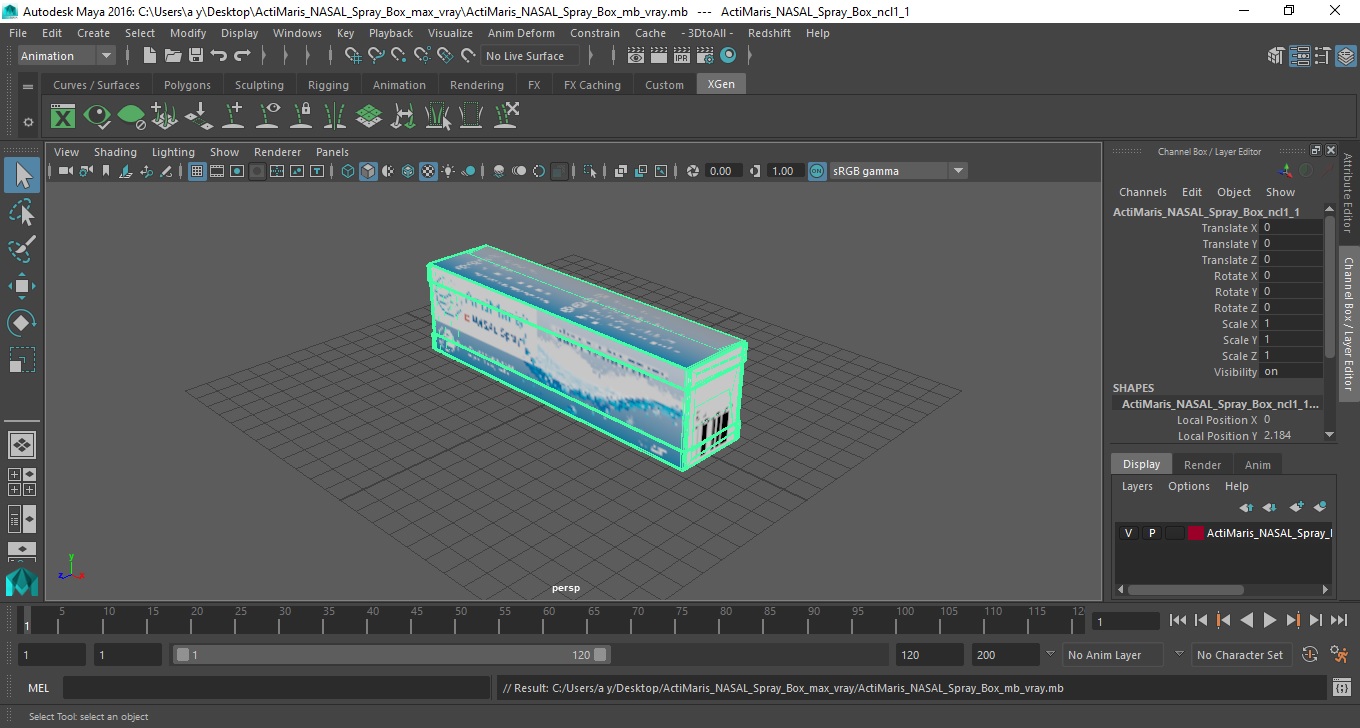Switch to the Render layer tab

tap(1202, 465)
